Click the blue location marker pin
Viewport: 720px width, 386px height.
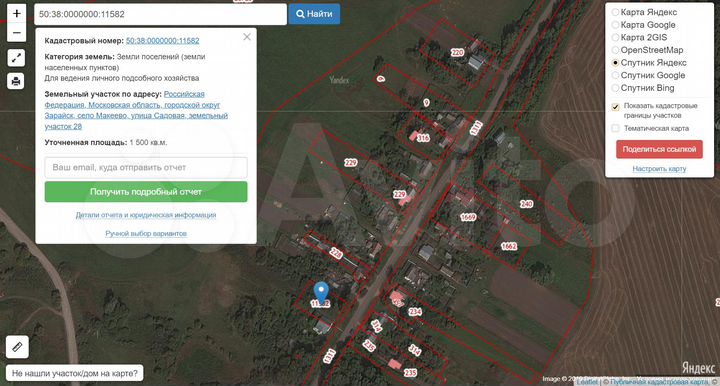[321, 293]
